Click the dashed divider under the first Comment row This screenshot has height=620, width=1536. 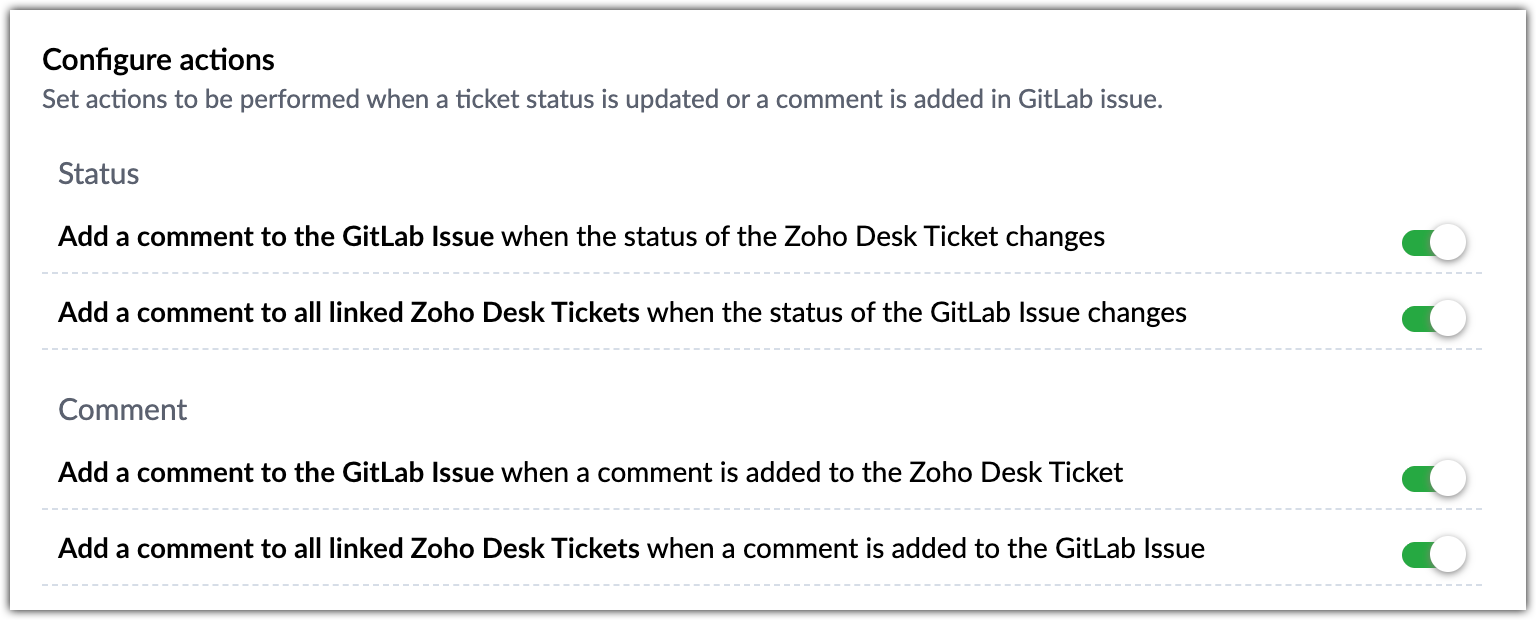(x=760, y=508)
